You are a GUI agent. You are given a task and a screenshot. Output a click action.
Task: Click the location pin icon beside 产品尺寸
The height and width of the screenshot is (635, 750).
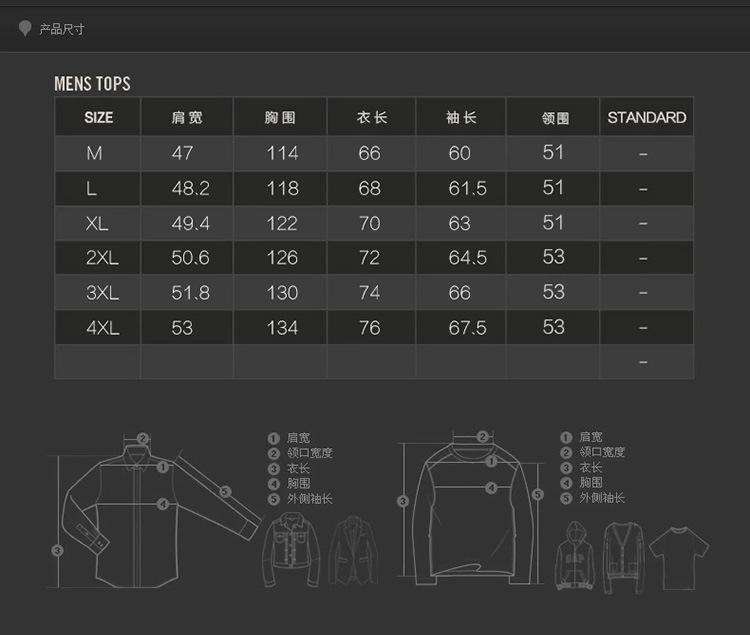24,28
